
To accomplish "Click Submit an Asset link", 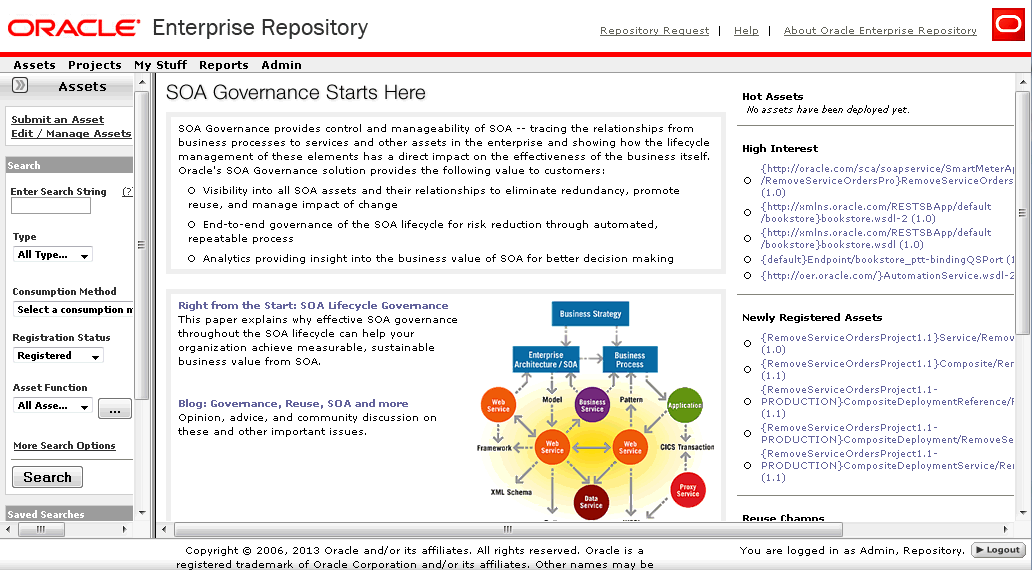I will 57,119.
